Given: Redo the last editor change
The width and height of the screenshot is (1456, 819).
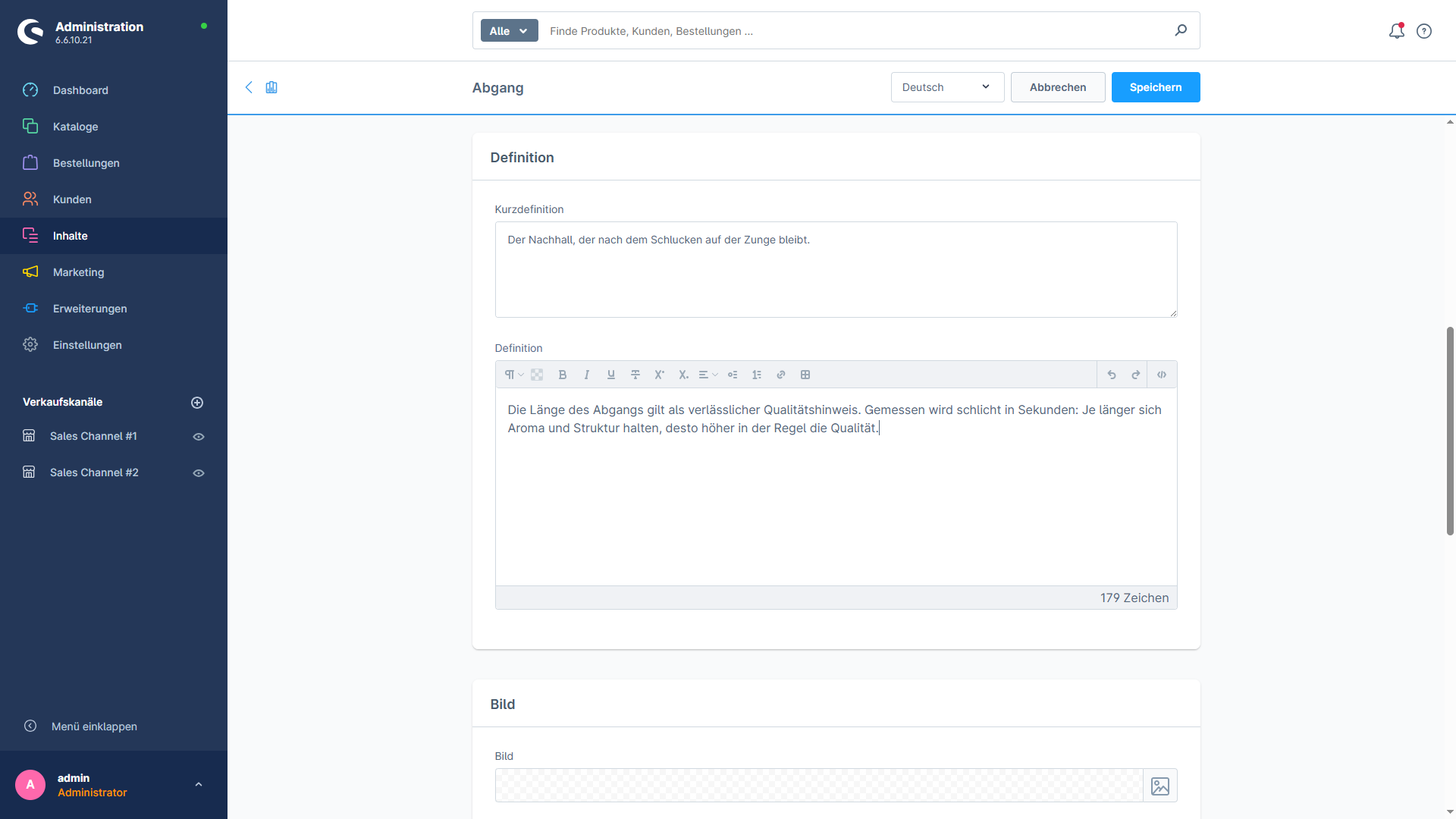Looking at the screenshot, I should 1136,375.
